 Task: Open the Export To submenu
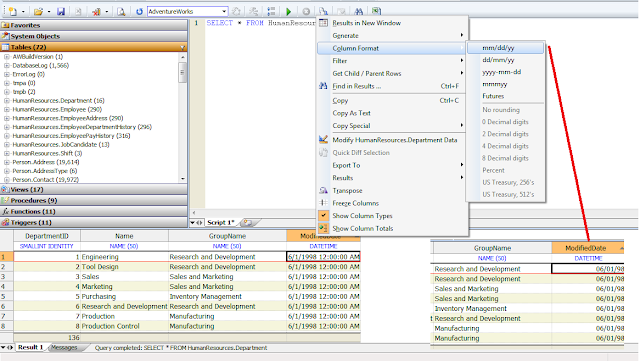point(392,165)
